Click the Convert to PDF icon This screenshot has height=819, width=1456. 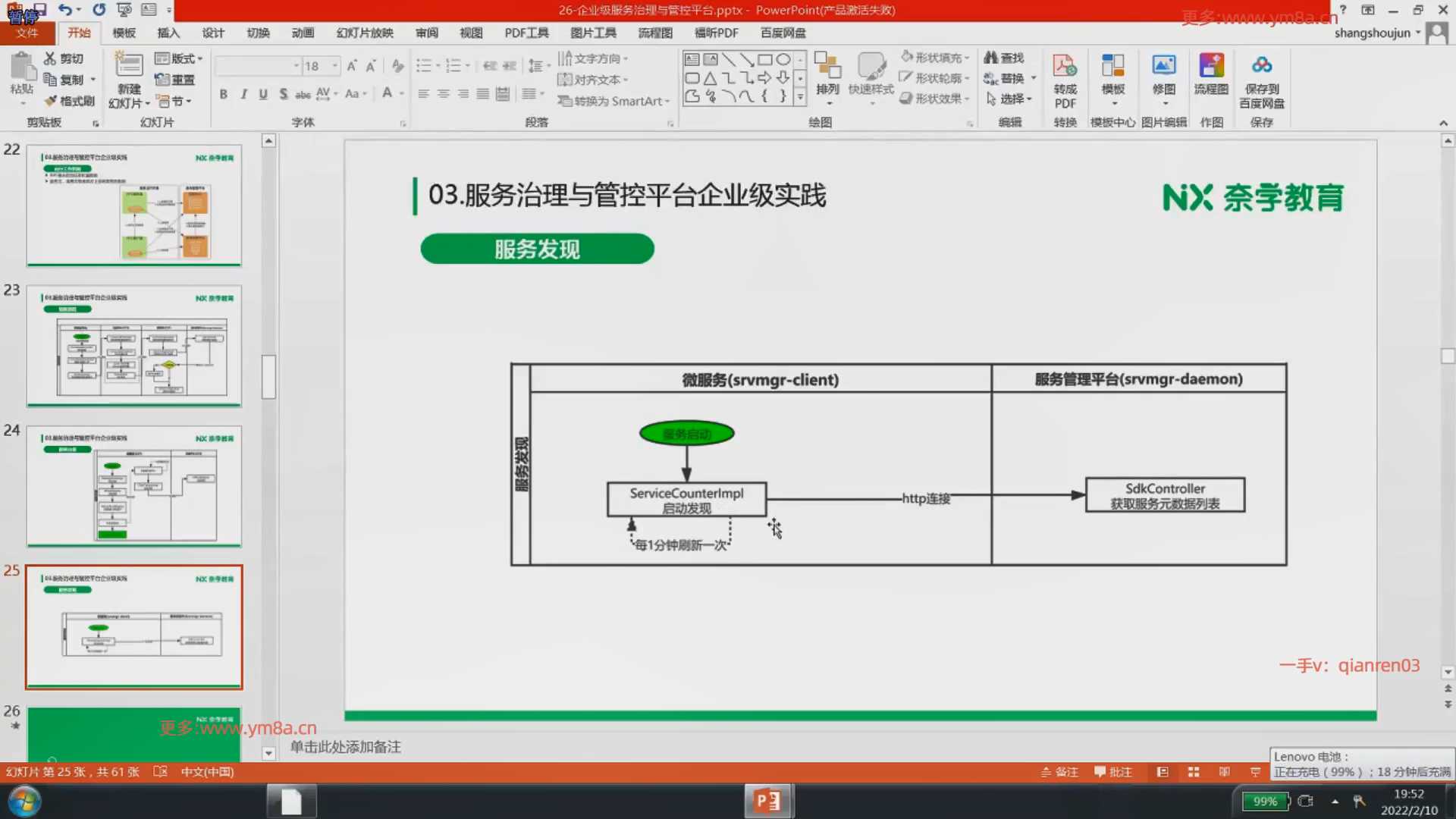[x=1065, y=68]
